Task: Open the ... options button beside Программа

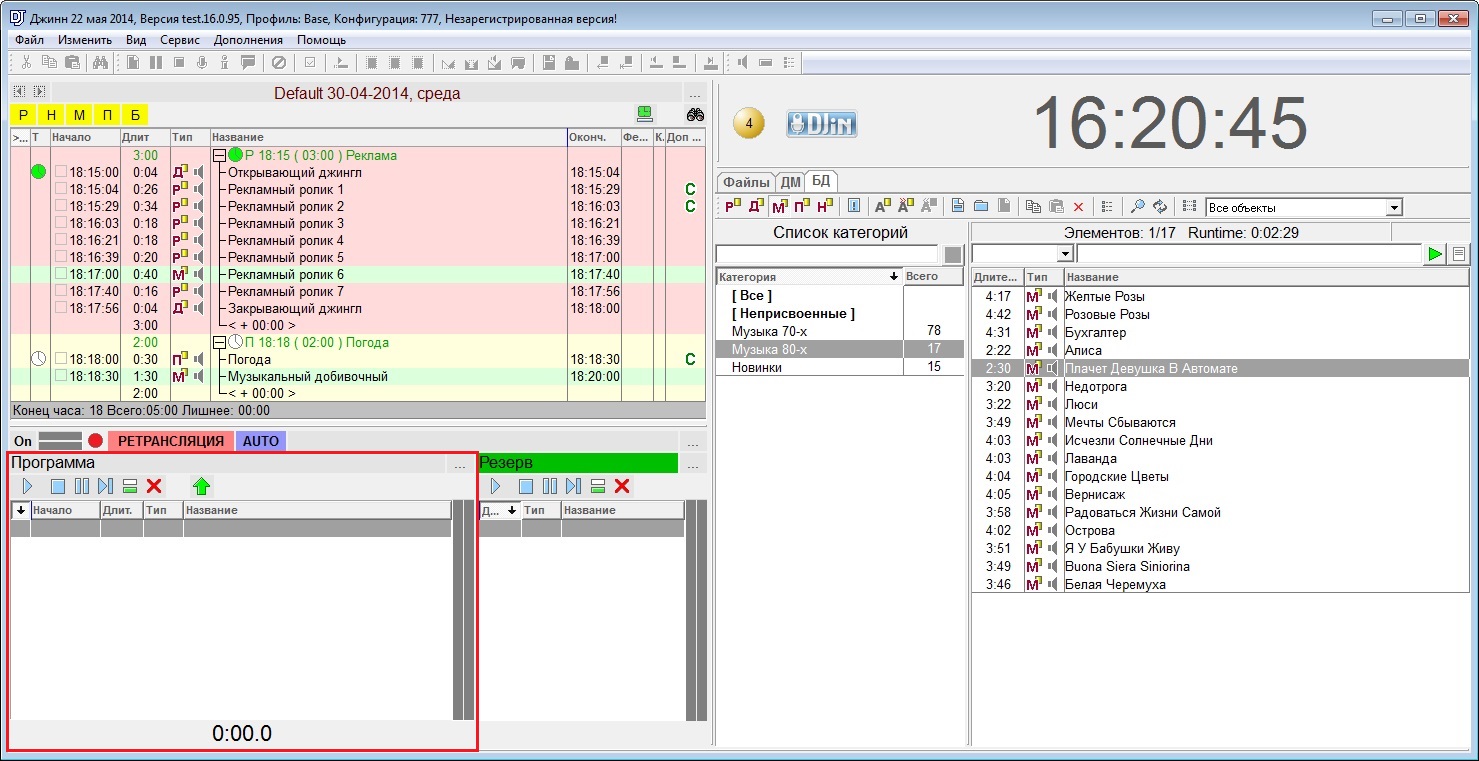Action: point(459,464)
